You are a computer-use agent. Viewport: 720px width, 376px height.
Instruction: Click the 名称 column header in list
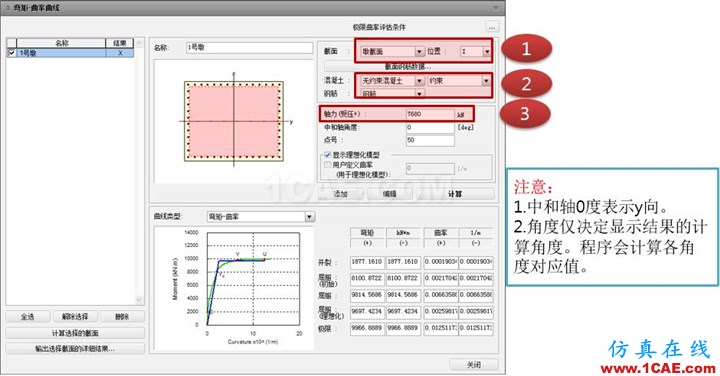point(62,43)
